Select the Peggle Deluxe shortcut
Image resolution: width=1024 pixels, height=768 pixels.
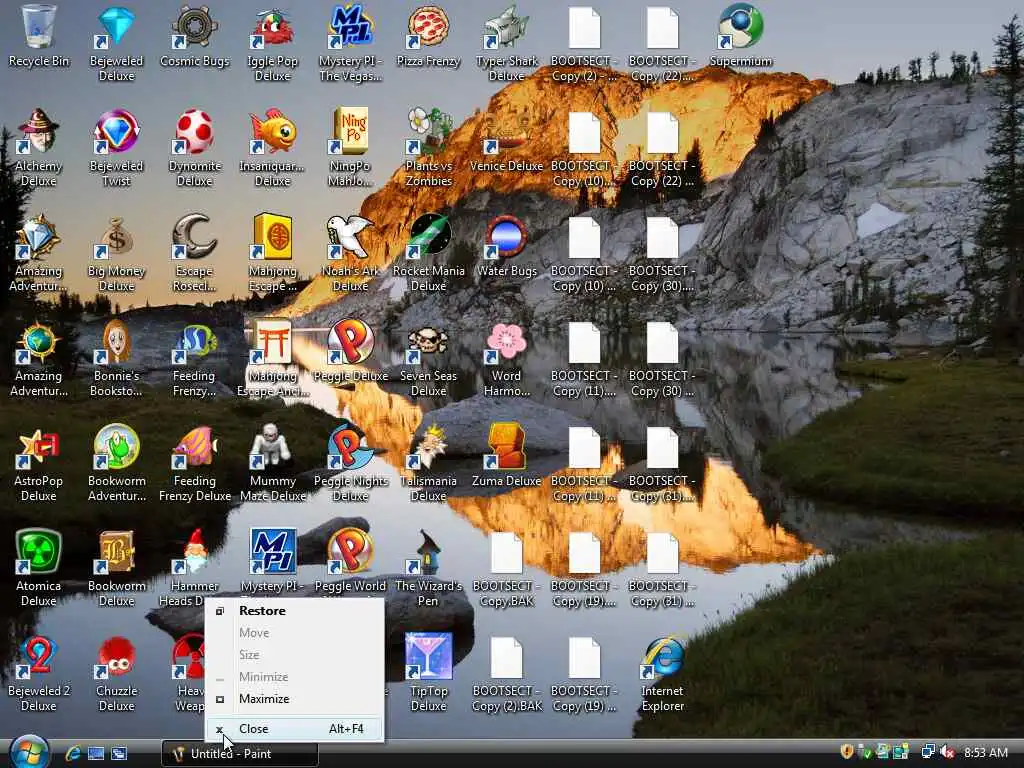coord(350,351)
